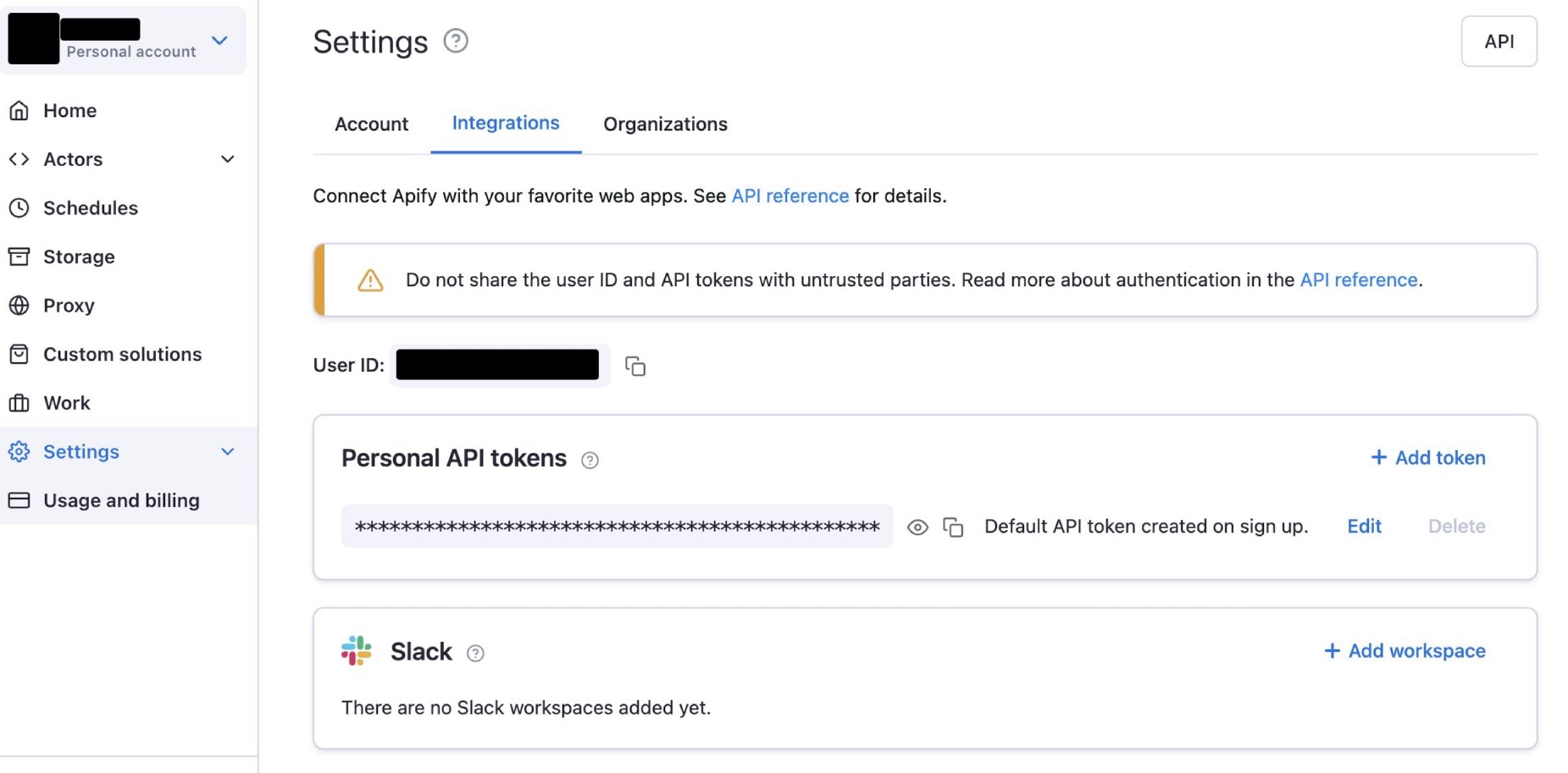
Task: Expand the Actors sidebar section
Action: 226,159
